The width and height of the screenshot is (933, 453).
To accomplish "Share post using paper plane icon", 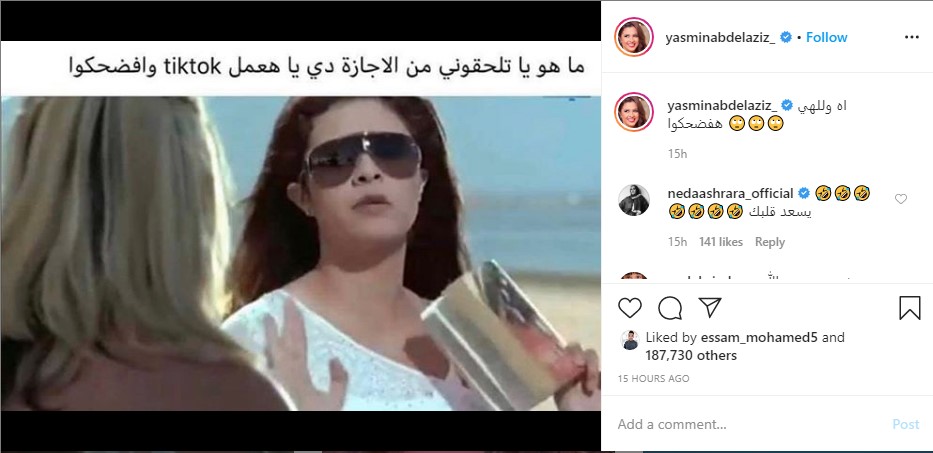I will [x=710, y=307].
